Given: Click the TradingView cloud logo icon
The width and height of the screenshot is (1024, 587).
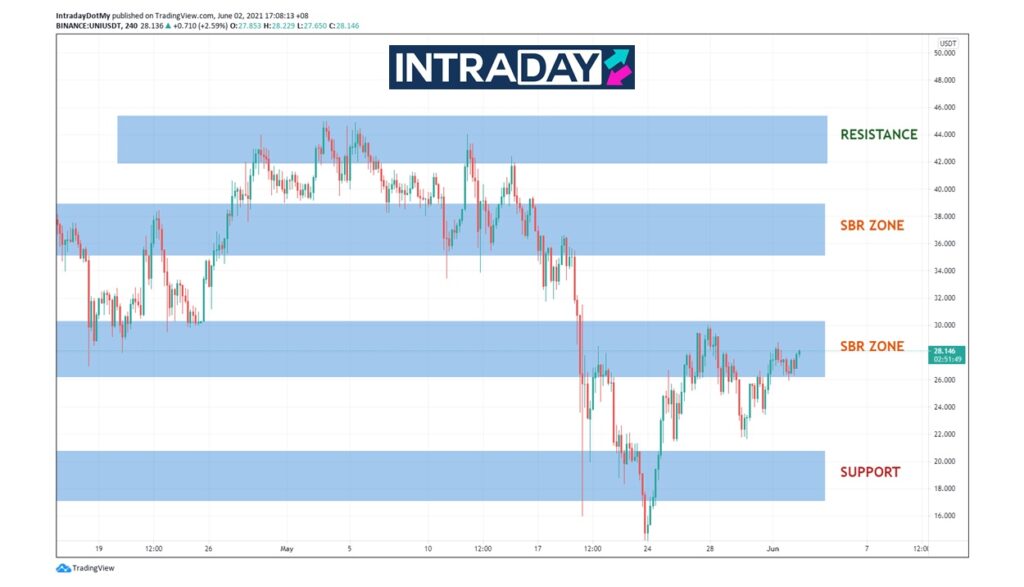Looking at the screenshot, I should (x=63, y=568).
